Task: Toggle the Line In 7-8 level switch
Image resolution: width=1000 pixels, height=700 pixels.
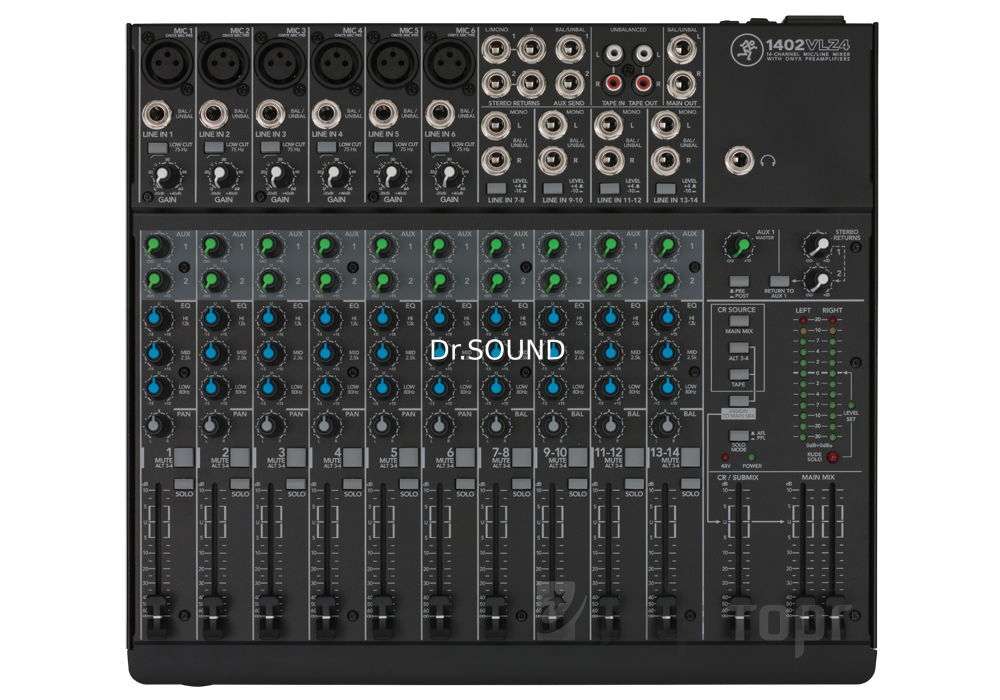Action: click(x=496, y=188)
